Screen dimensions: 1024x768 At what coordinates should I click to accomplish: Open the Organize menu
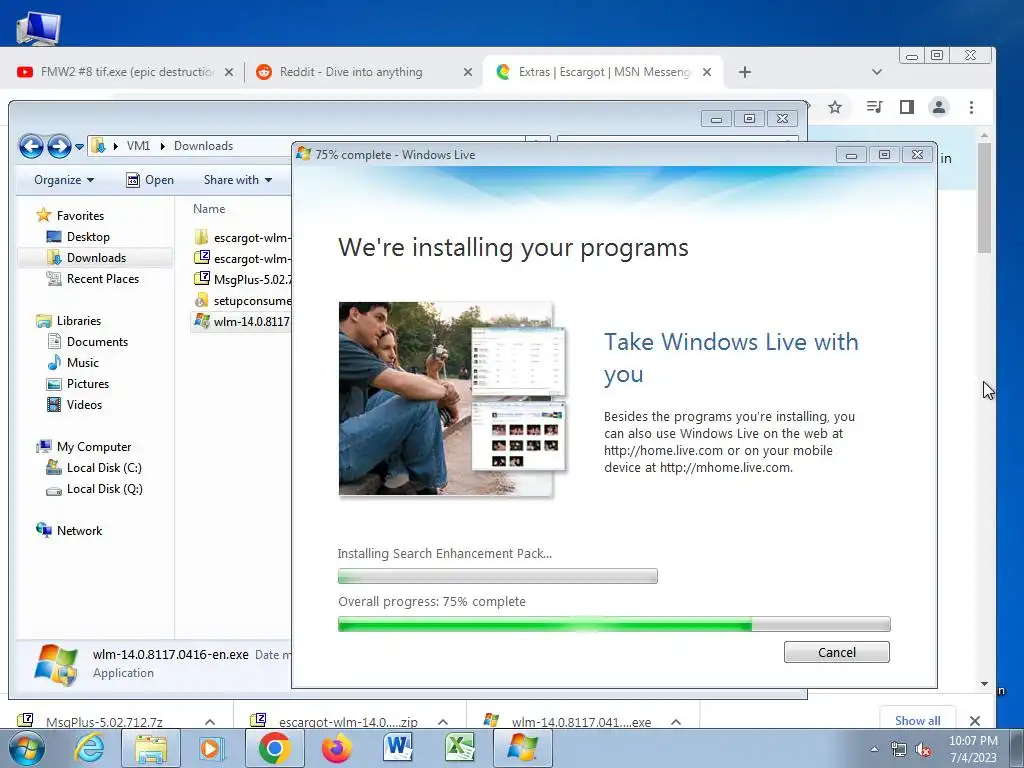tap(64, 180)
